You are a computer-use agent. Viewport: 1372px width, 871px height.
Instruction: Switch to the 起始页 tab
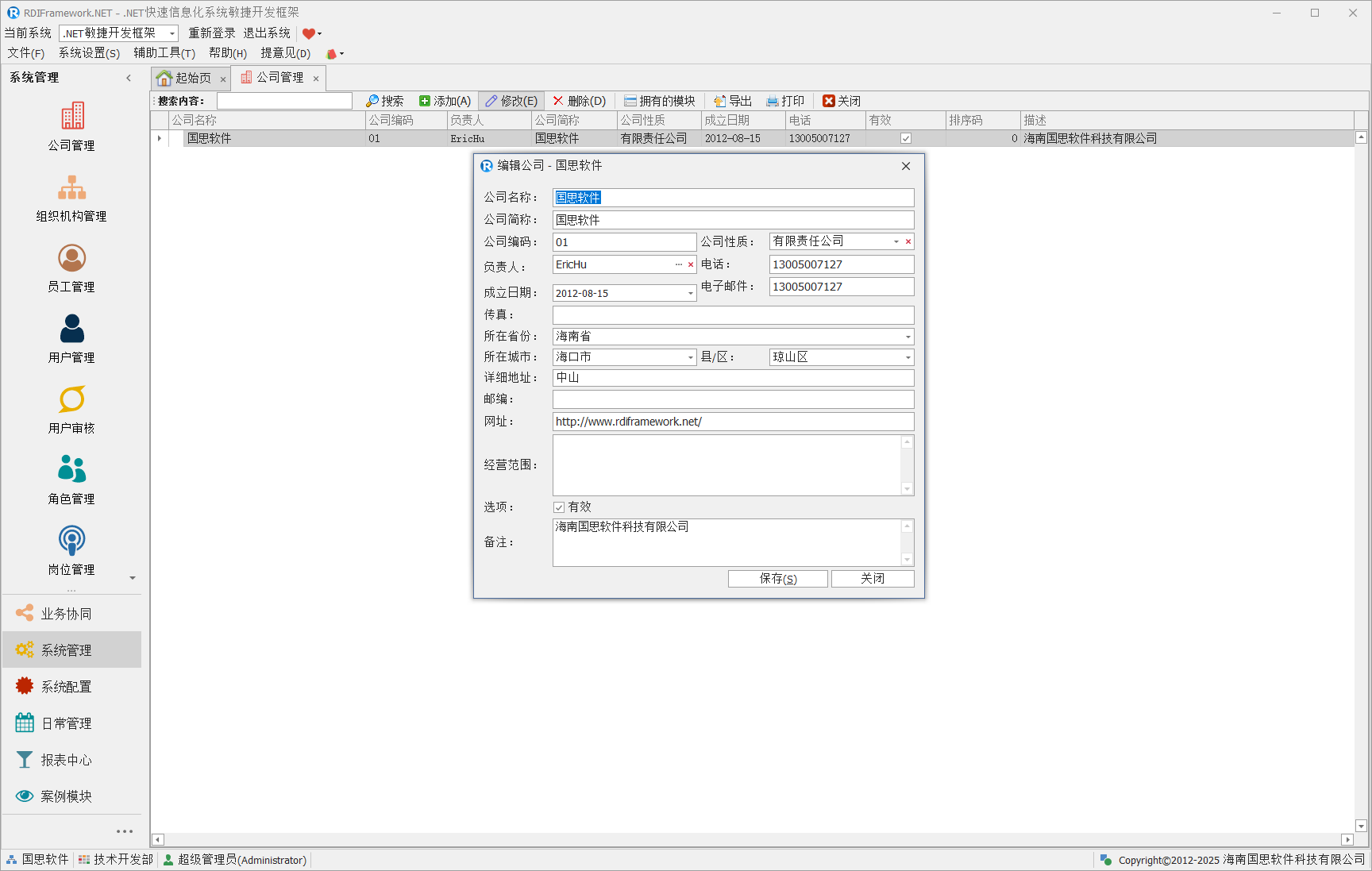[x=186, y=78]
